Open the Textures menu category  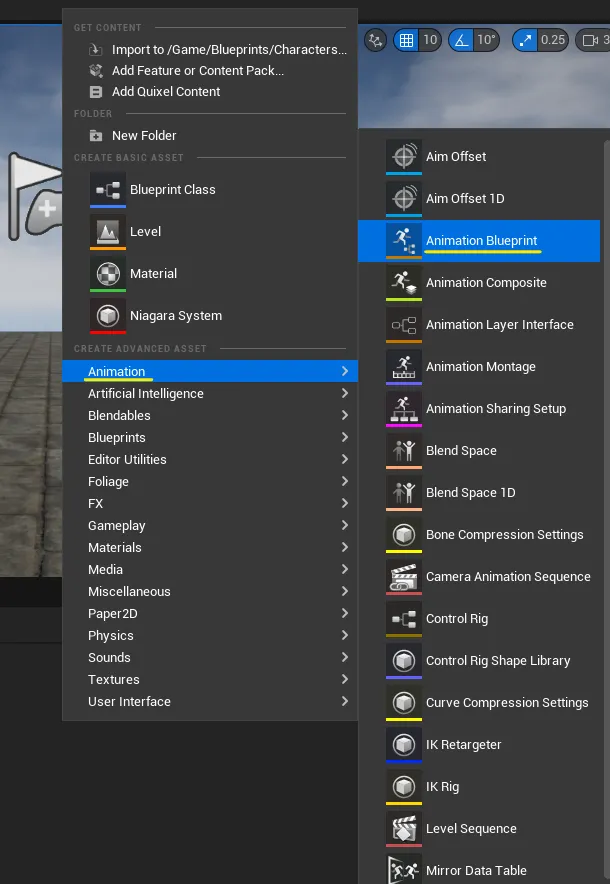[x=210, y=679]
